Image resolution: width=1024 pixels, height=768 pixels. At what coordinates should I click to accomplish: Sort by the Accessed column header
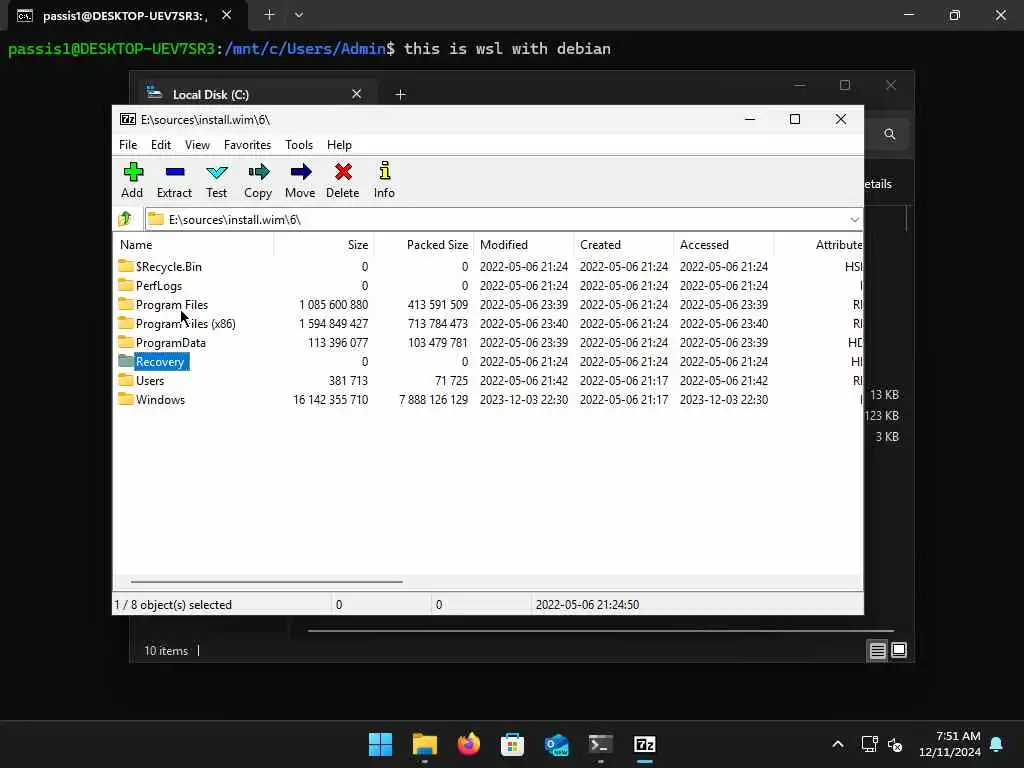[x=724, y=245]
